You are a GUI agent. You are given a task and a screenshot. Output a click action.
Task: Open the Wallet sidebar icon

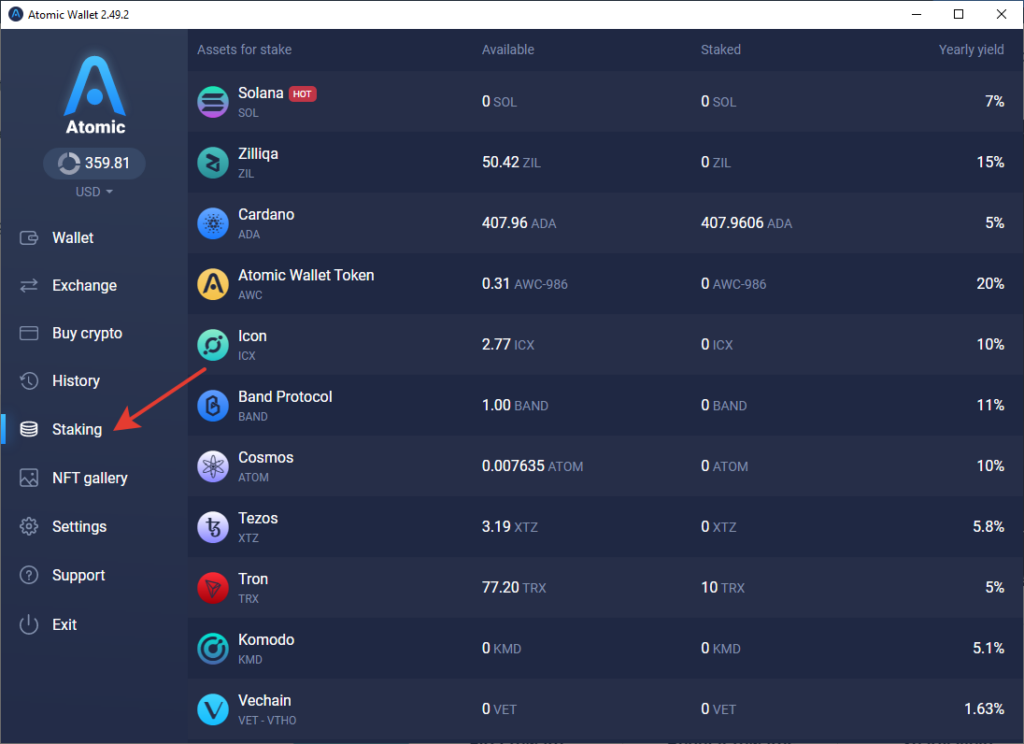tap(29, 238)
